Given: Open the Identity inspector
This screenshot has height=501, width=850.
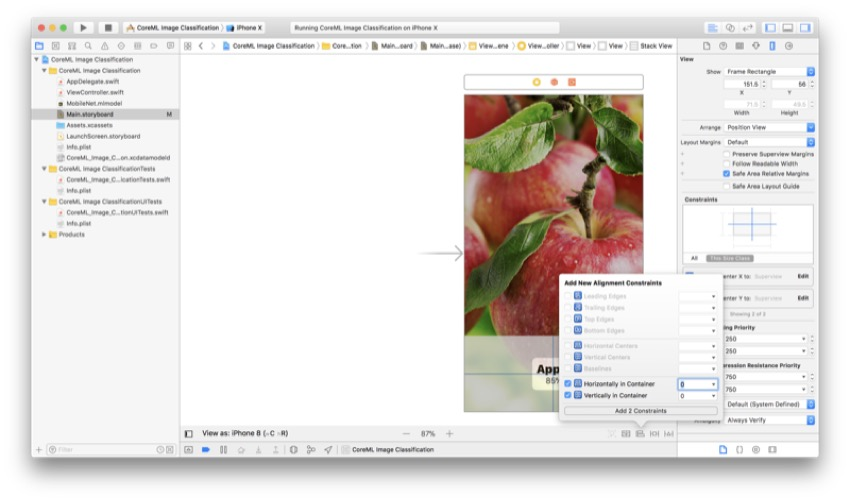Looking at the screenshot, I should (739, 46).
